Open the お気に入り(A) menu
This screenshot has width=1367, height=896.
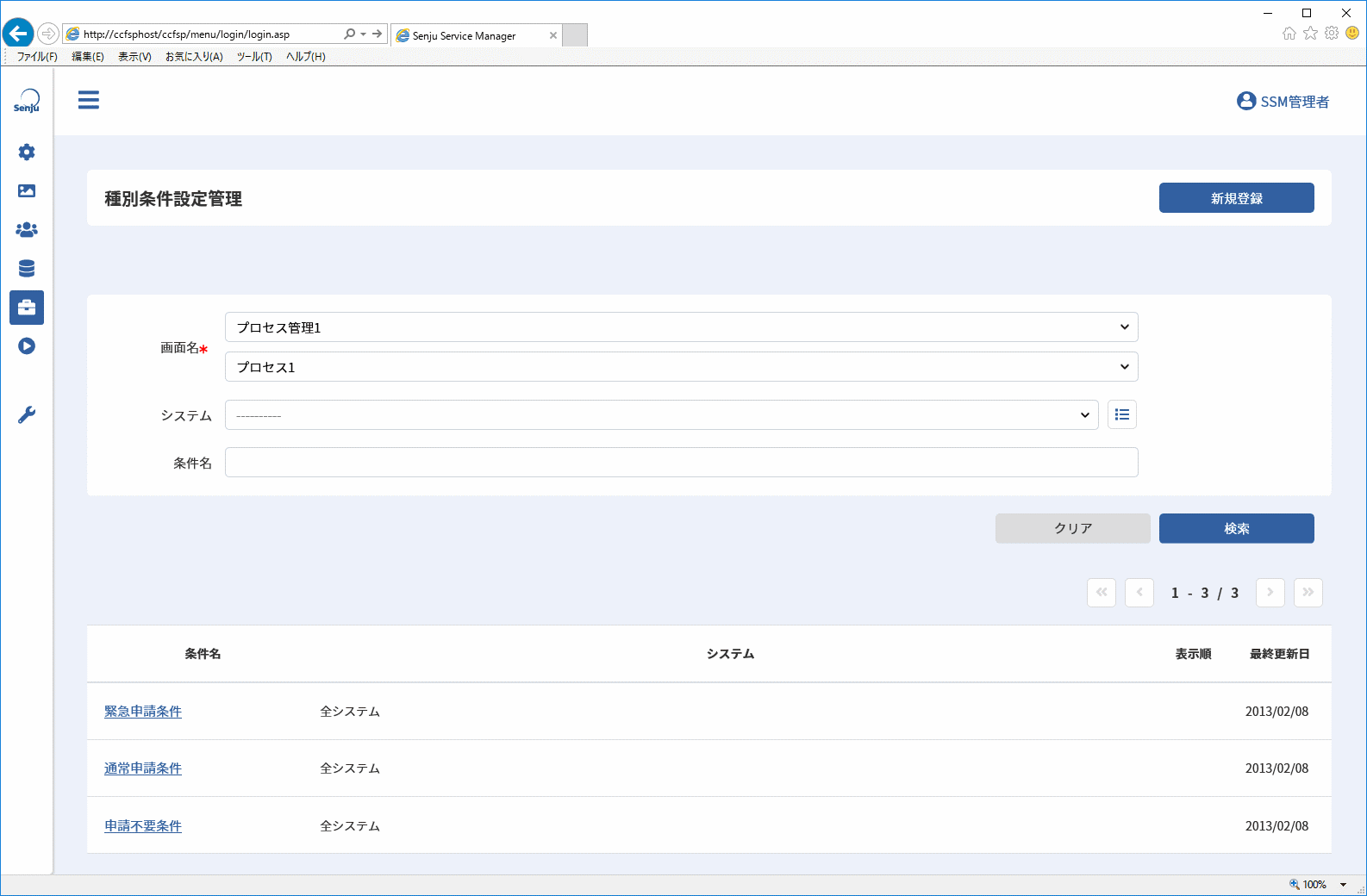click(x=194, y=57)
